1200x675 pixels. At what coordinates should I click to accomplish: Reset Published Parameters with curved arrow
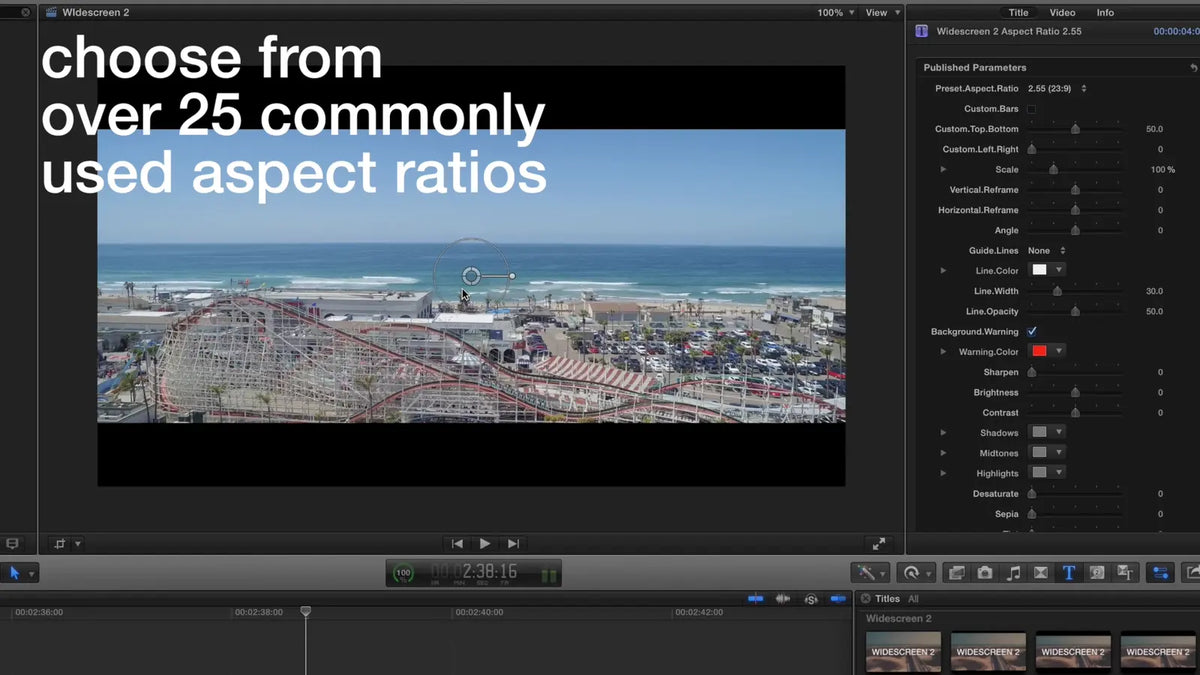click(1193, 67)
